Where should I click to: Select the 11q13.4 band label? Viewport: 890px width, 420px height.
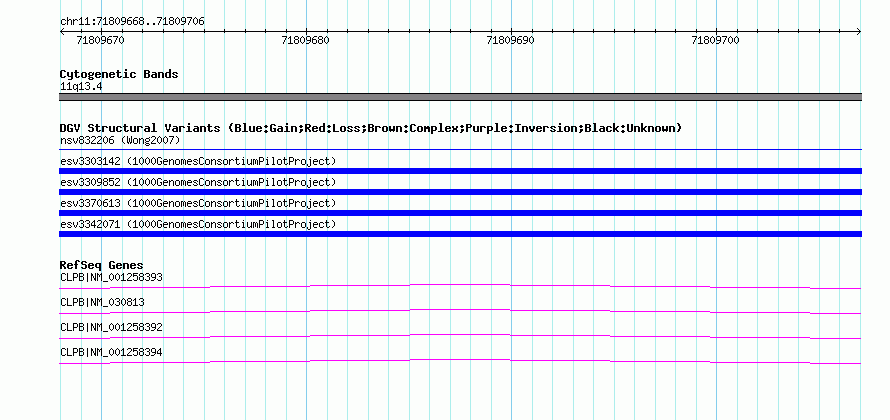81,87
